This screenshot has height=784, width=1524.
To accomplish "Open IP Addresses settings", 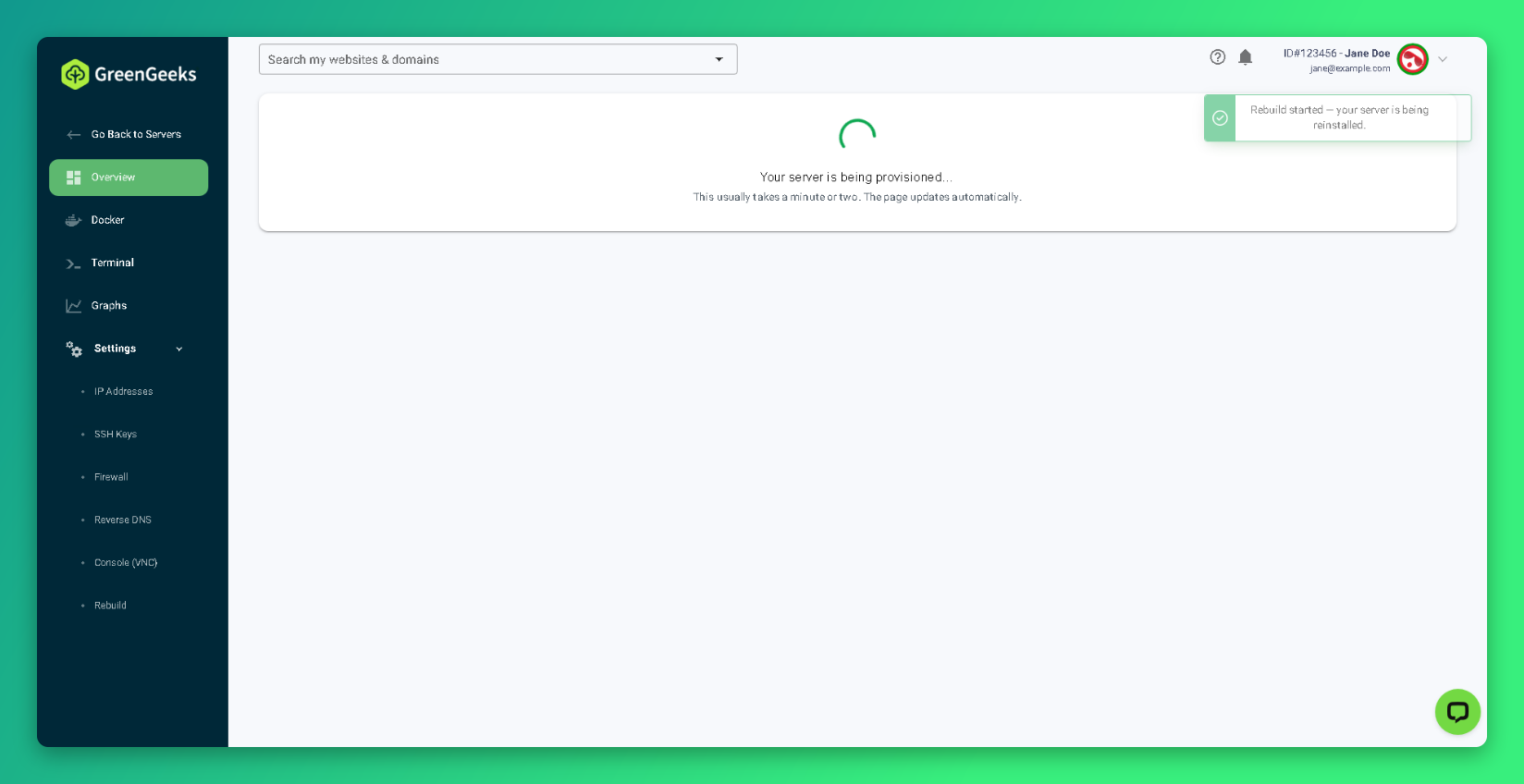I will 123,392.
